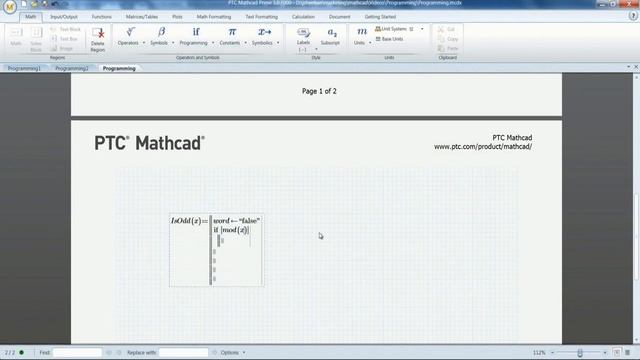
Task: Select the active Programming worksheet tab
Action: click(119, 68)
